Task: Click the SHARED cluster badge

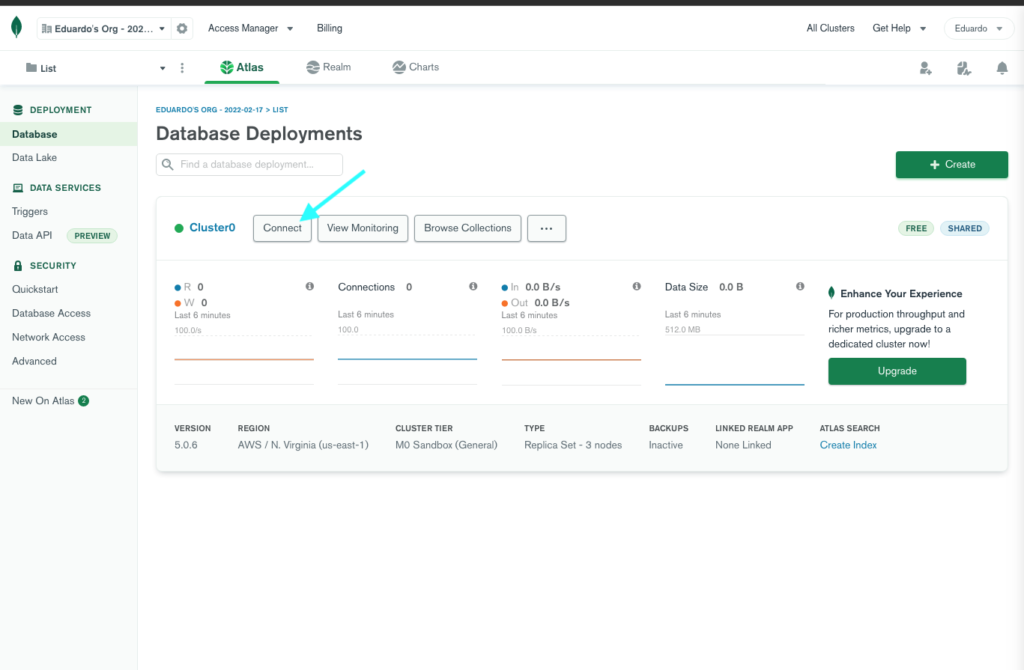Action: coord(965,229)
